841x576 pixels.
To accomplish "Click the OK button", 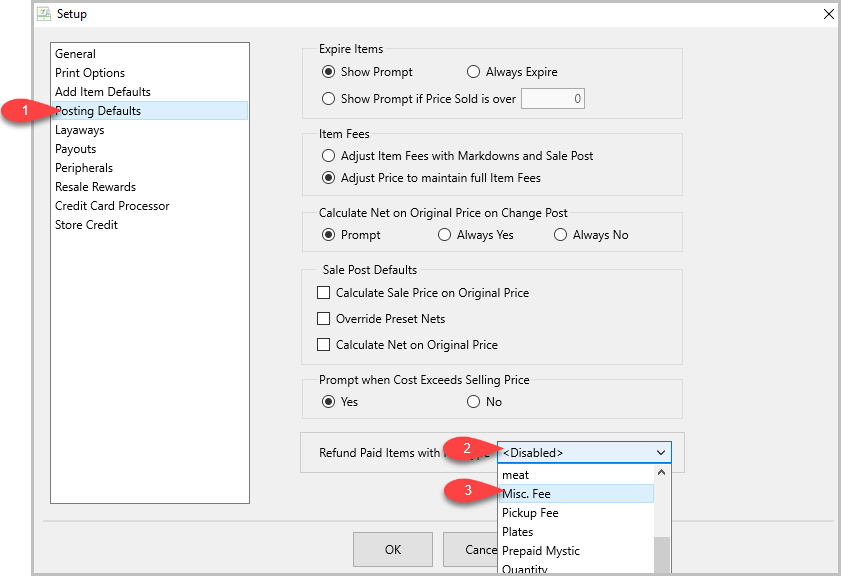I will point(393,549).
